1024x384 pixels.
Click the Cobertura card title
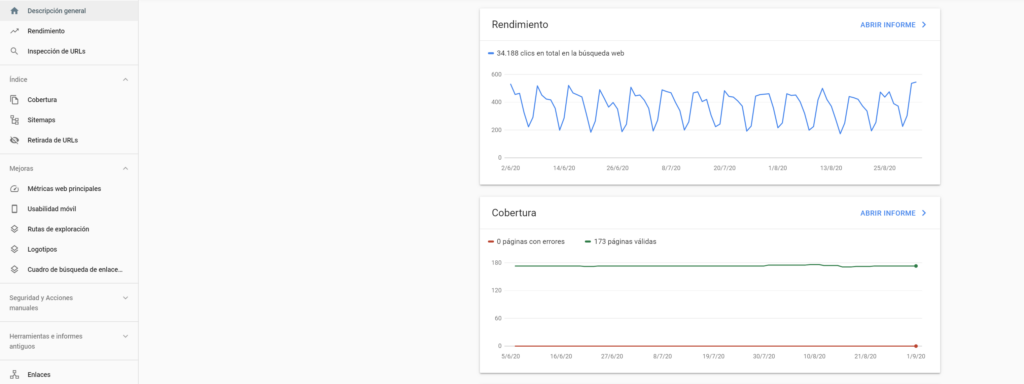pos(513,213)
